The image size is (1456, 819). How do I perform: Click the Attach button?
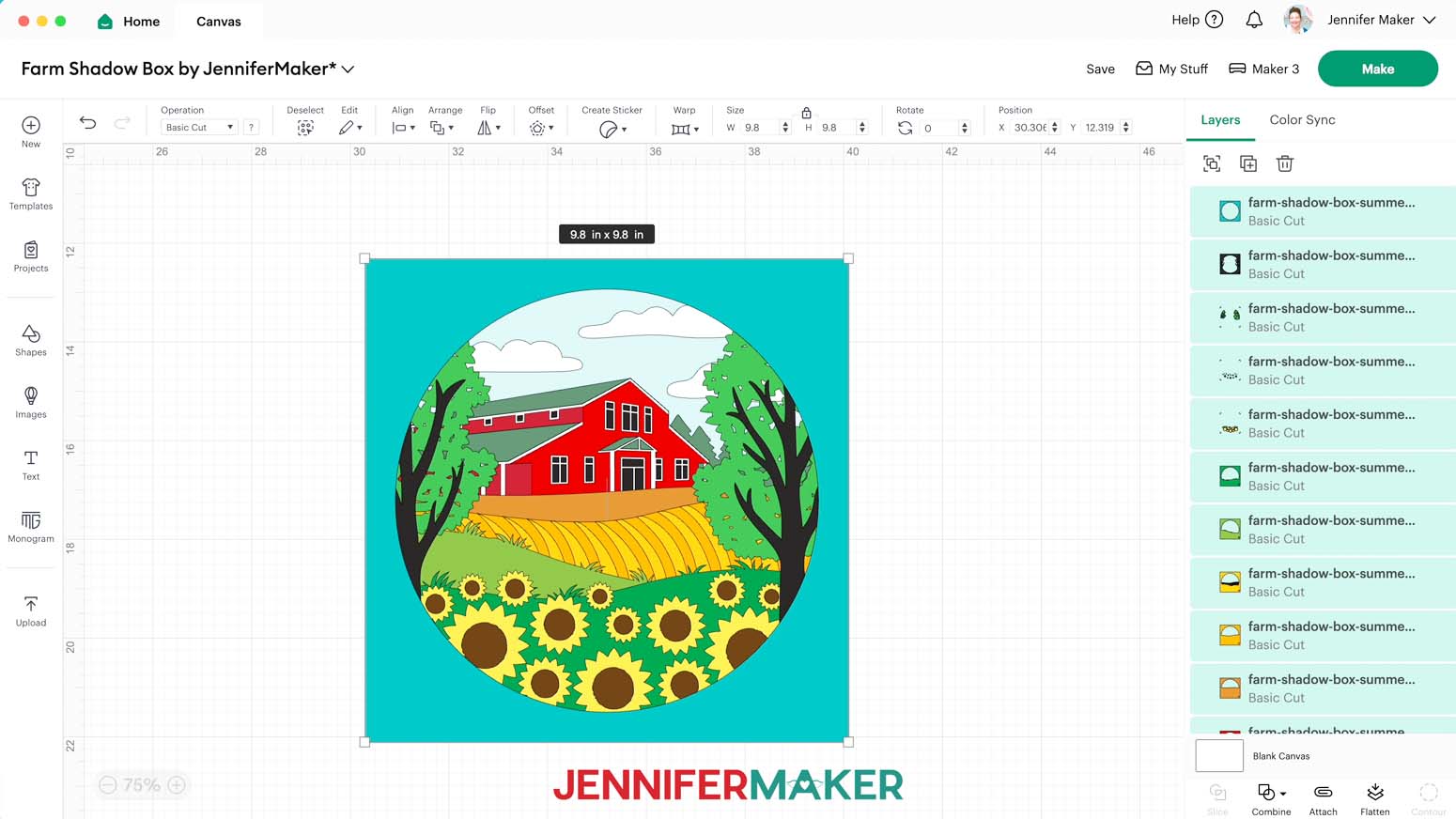(x=1323, y=799)
